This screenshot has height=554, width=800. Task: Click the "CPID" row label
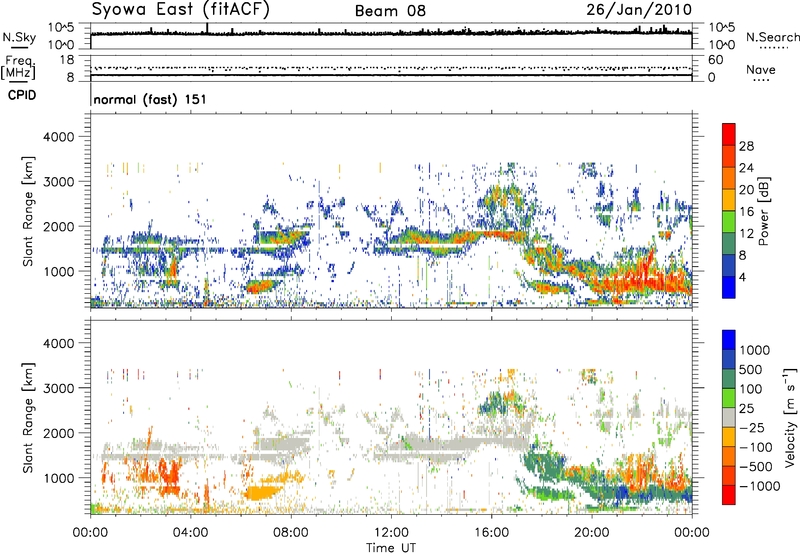tap(22, 95)
